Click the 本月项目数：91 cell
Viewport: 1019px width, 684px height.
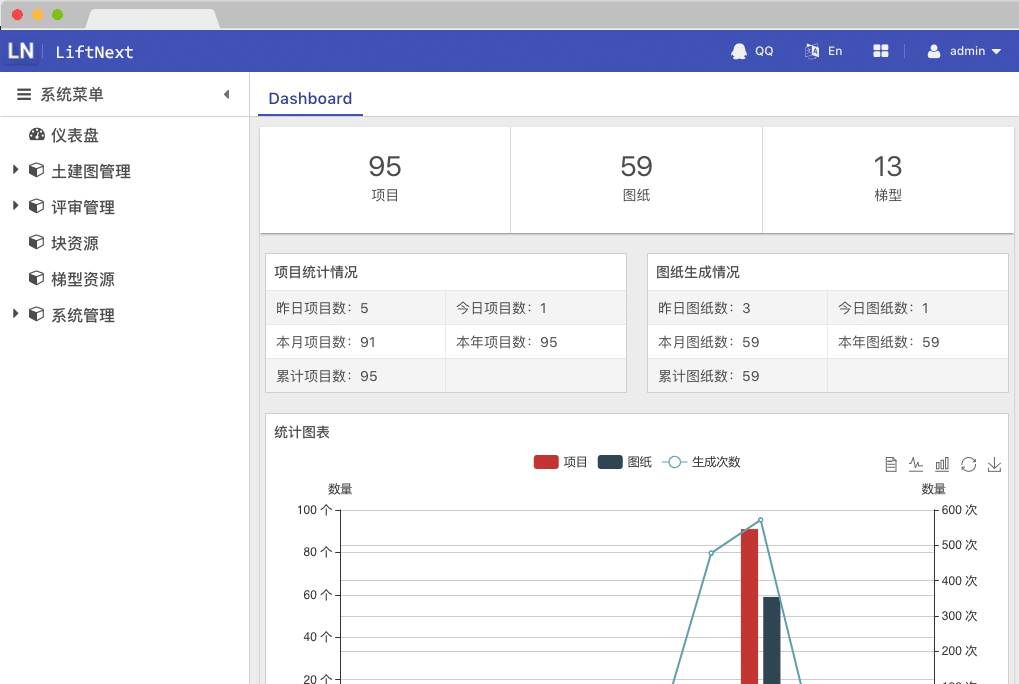click(x=355, y=342)
